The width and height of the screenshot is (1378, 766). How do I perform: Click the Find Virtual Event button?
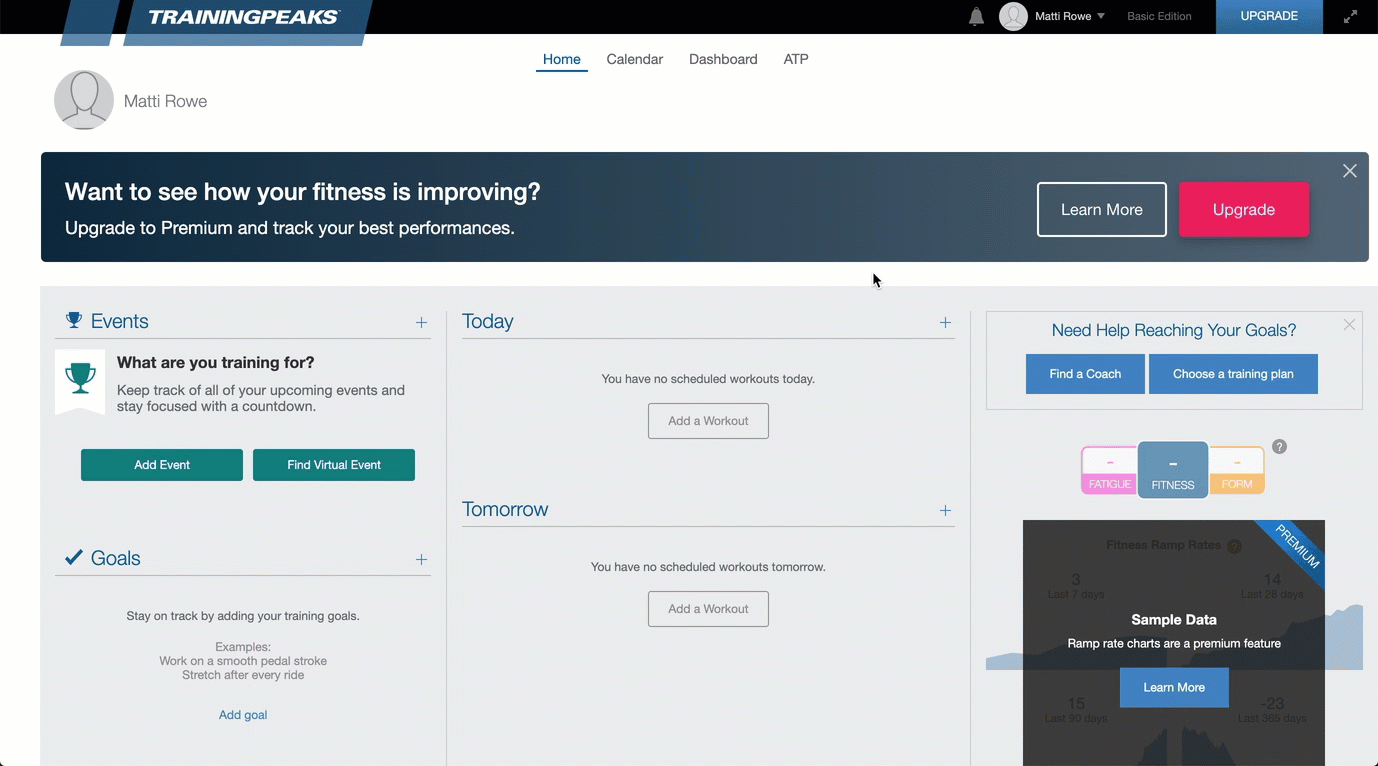(334, 465)
